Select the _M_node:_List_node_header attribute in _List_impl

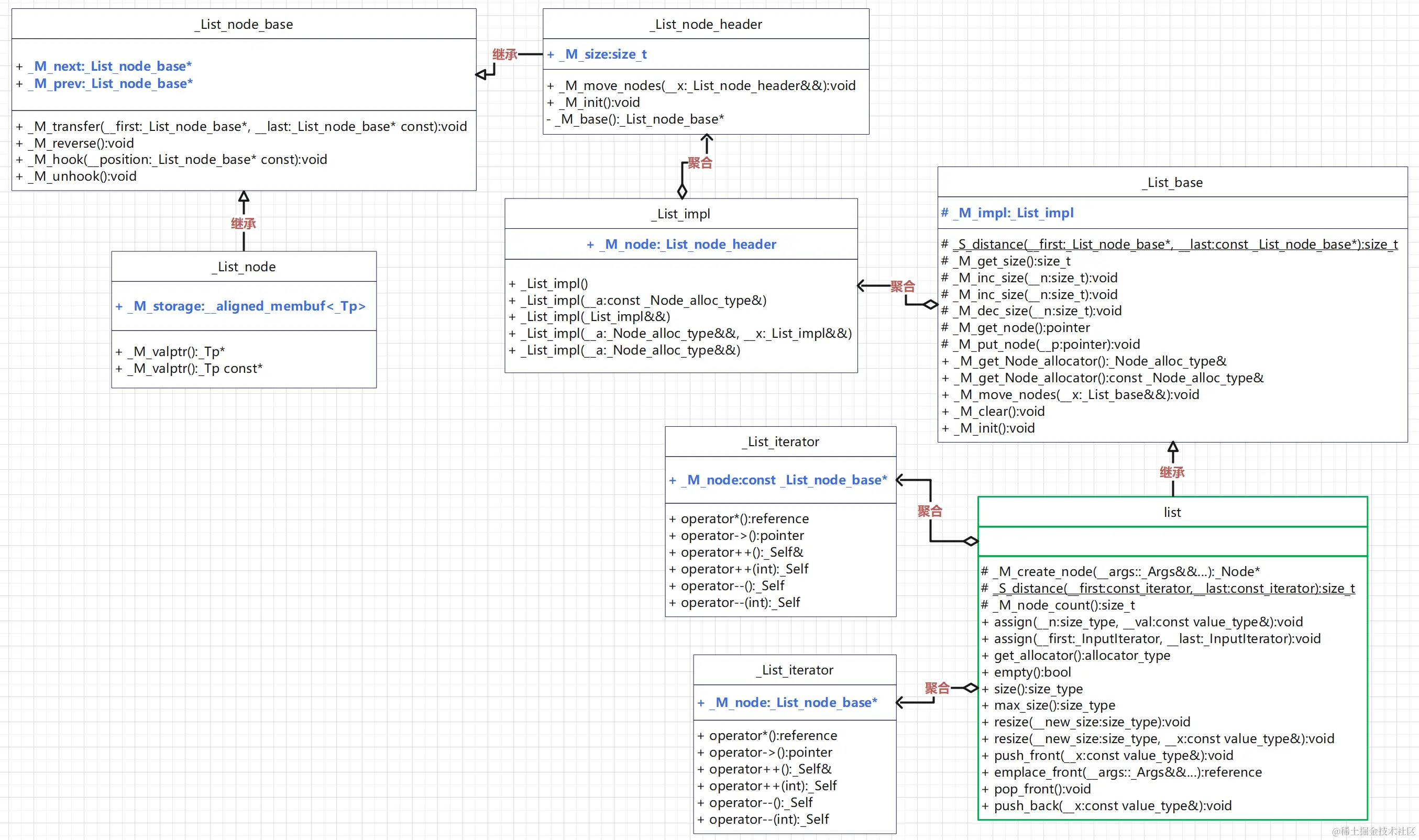pyautogui.click(x=681, y=245)
